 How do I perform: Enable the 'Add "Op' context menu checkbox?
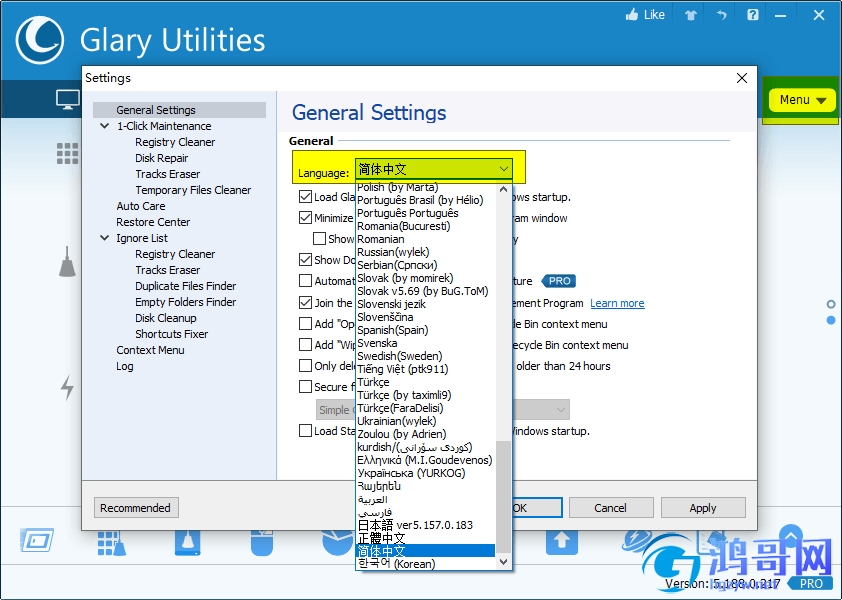pos(306,324)
